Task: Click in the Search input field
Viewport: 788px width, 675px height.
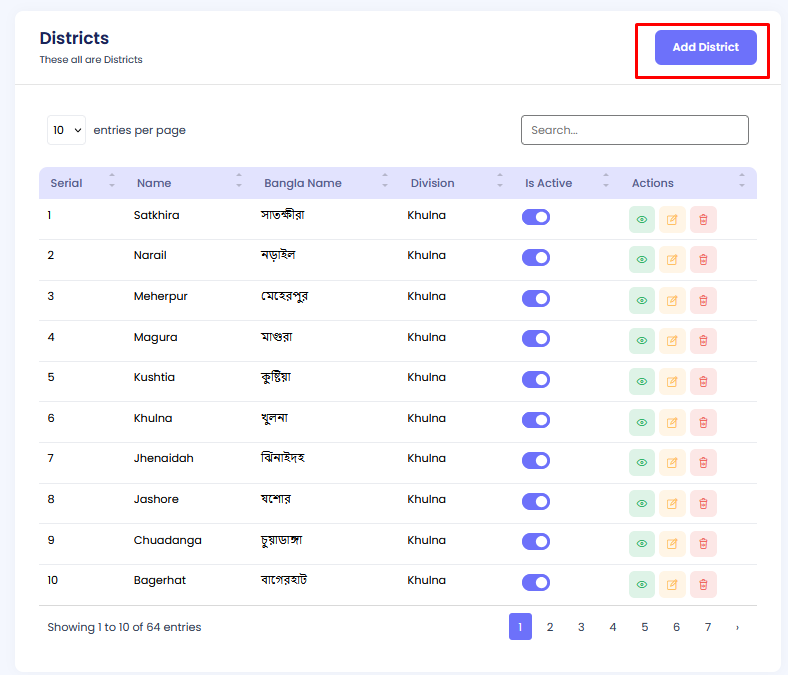Action: [x=634, y=130]
